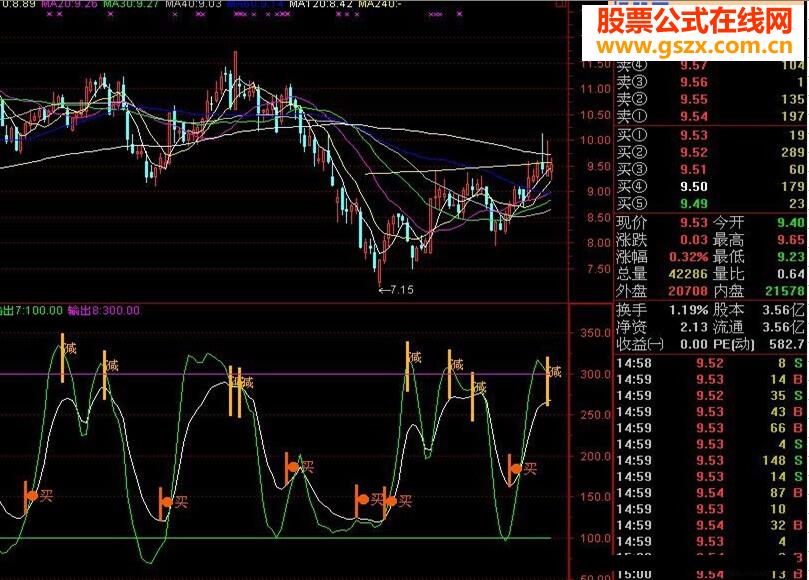Select the tick row with volume 43 B
Image resolution: width=809 pixels, height=580 pixels.
(710, 412)
